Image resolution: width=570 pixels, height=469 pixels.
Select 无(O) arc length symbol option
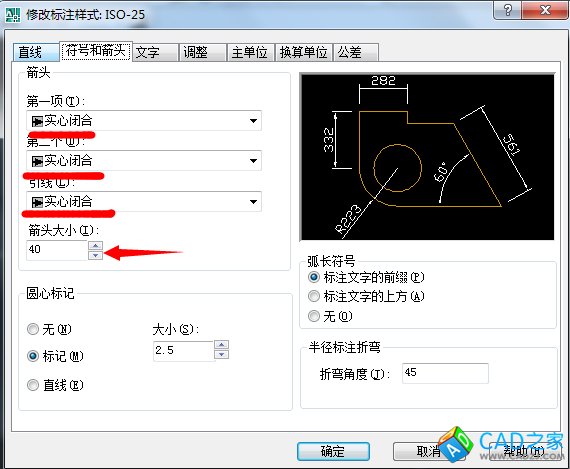pyautogui.click(x=314, y=316)
